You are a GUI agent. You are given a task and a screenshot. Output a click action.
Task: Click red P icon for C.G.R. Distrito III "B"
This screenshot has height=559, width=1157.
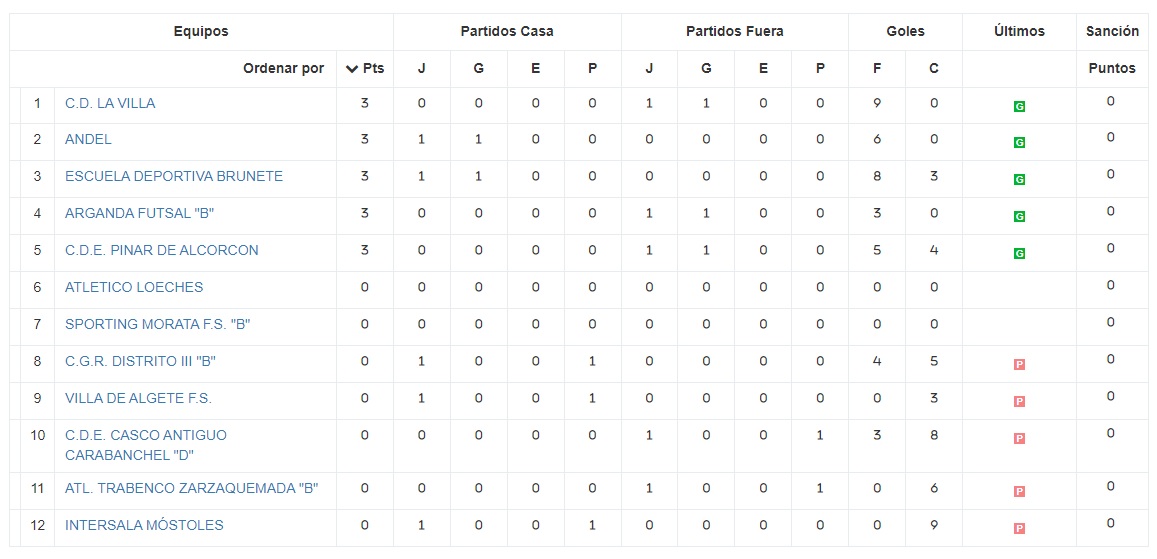click(1019, 365)
